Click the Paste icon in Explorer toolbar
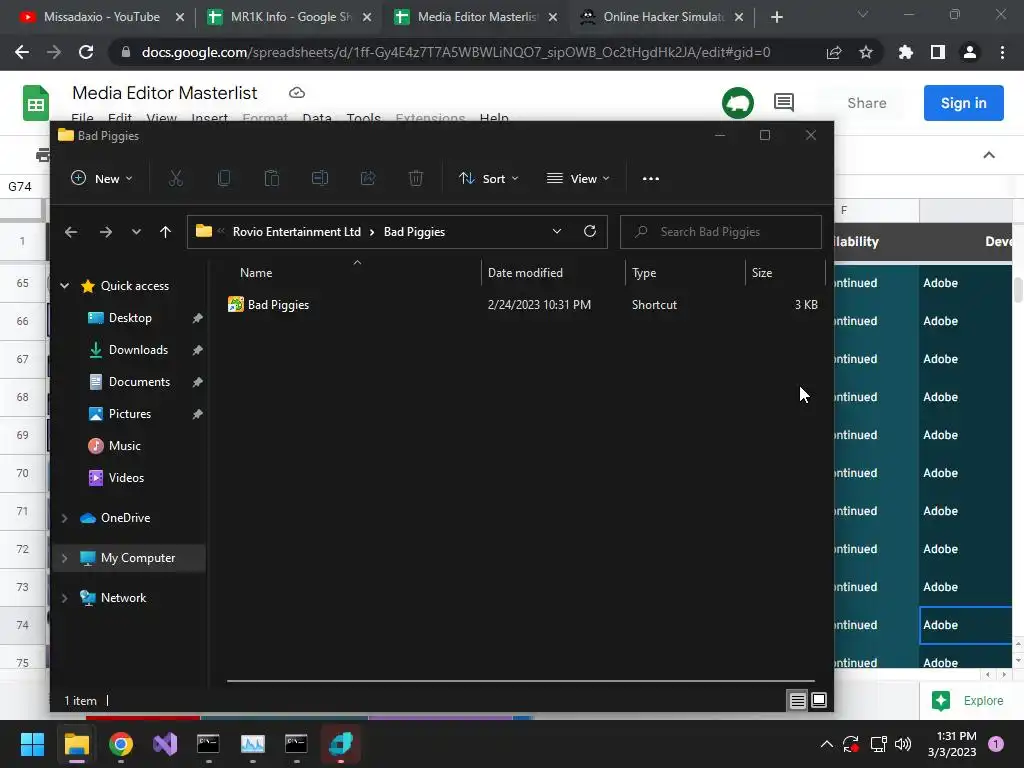Viewport: 1024px width, 768px height. pos(272,178)
